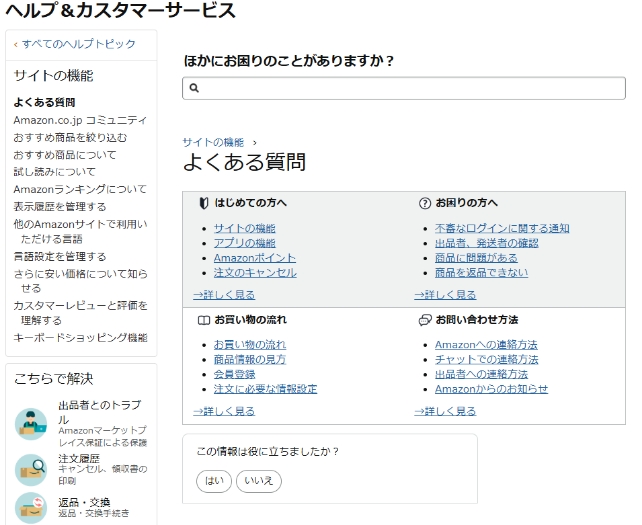The width and height of the screenshot is (642, 525).
Task: Click the 注文履歴 package magnifier icon
Action: point(31,470)
